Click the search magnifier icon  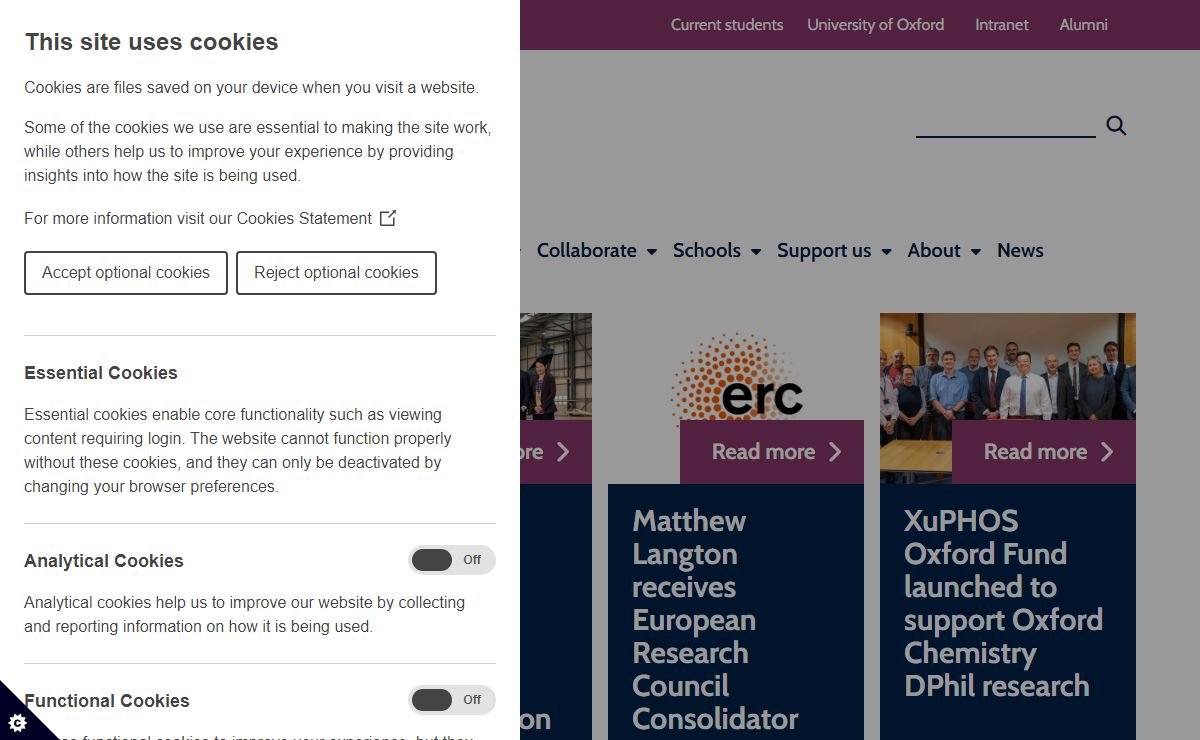click(1116, 126)
